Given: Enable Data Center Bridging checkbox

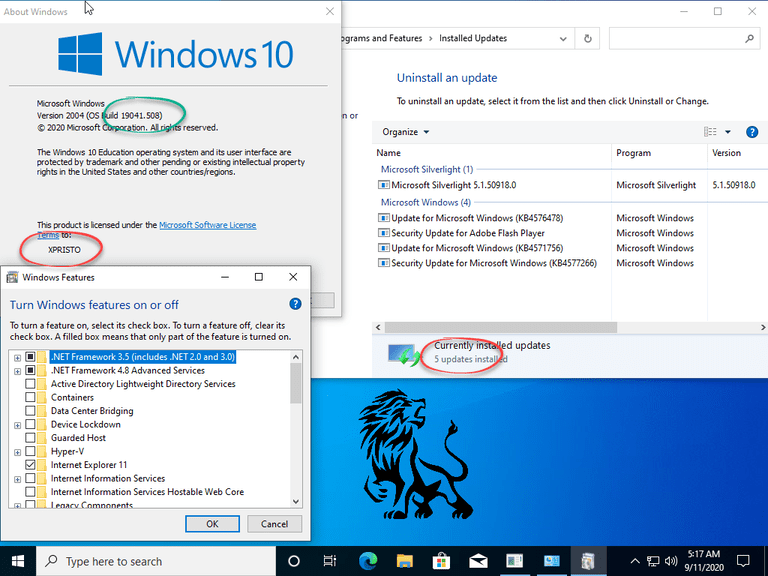Looking at the screenshot, I should [30, 410].
